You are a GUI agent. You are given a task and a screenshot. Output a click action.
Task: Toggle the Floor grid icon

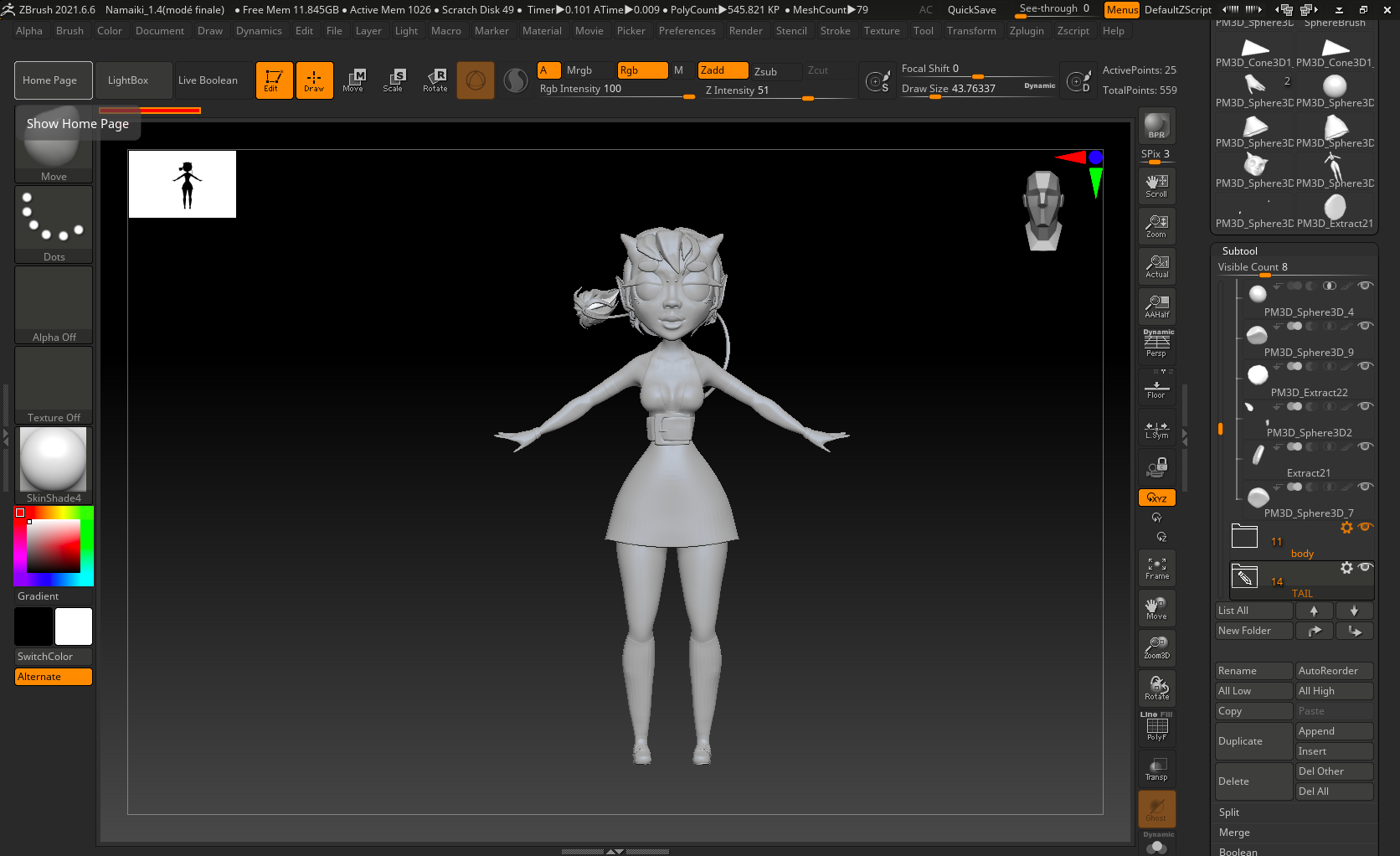(x=1156, y=389)
